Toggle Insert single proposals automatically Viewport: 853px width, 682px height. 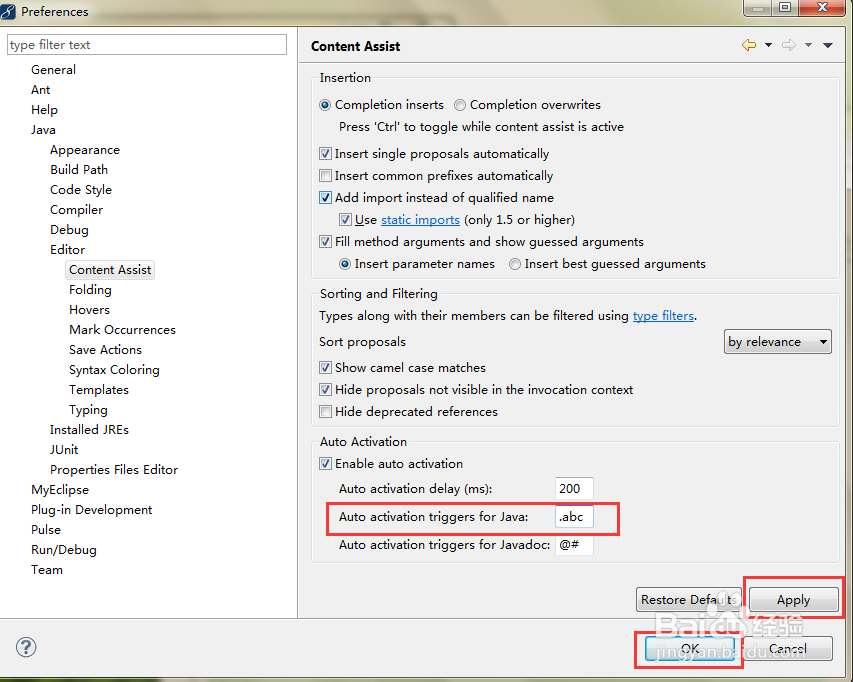coord(325,154)
